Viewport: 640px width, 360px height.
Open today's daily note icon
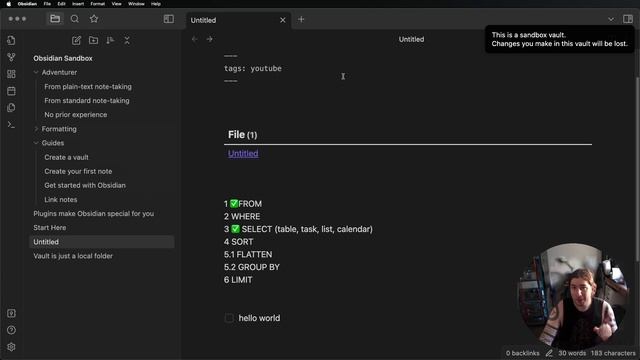click(11, 91)
